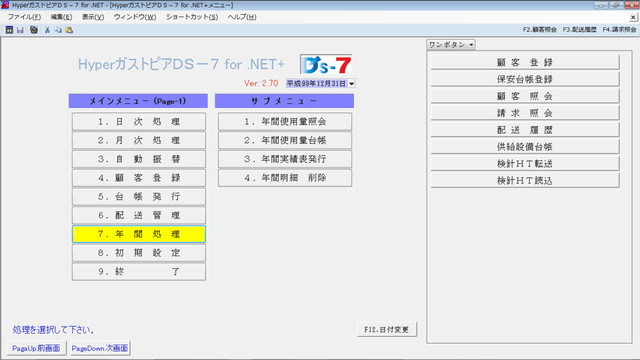Select main menu 4. 顧客登録
The image size is (640, 360).
click(139, 178)
